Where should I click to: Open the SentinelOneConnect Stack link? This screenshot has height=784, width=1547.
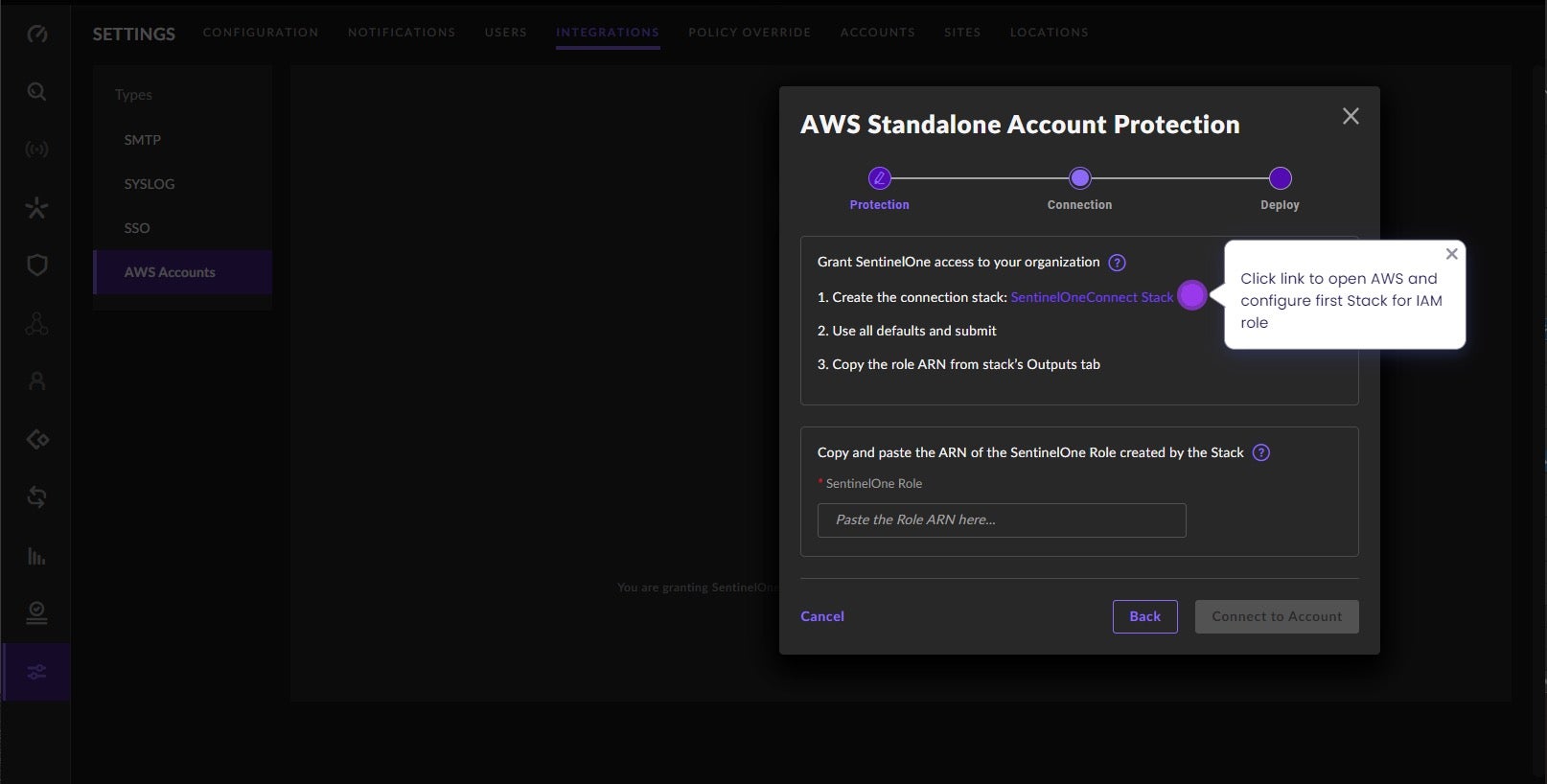click(1092, 297)
